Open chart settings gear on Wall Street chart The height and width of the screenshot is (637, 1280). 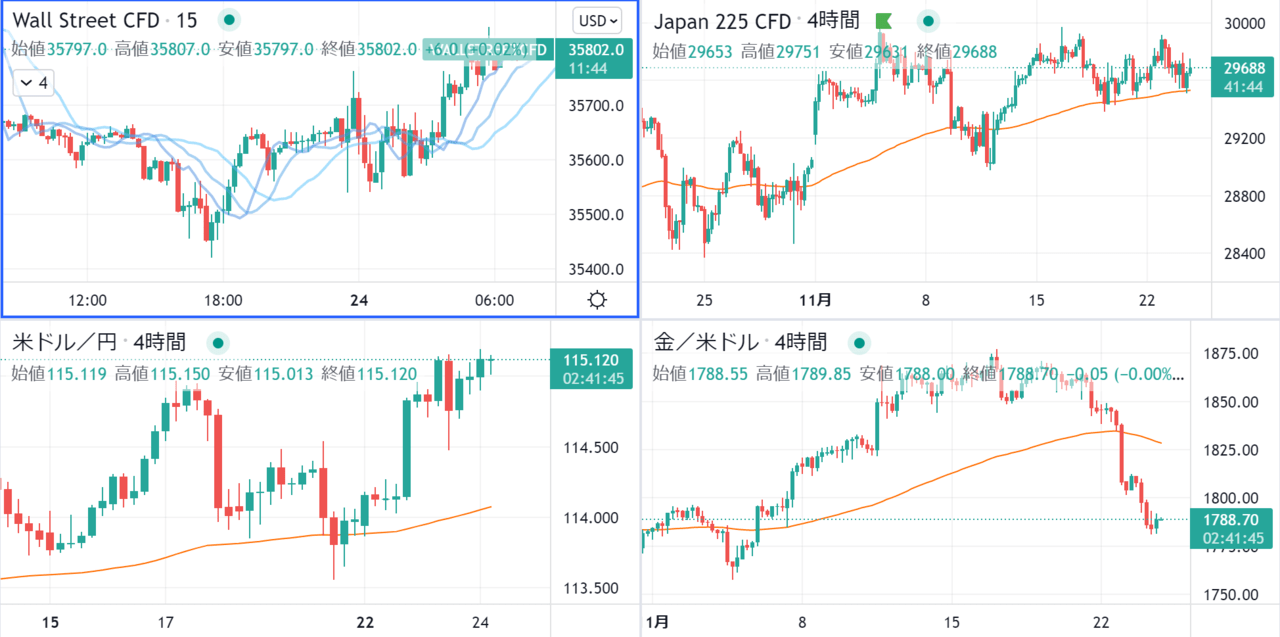coord(597,300)
